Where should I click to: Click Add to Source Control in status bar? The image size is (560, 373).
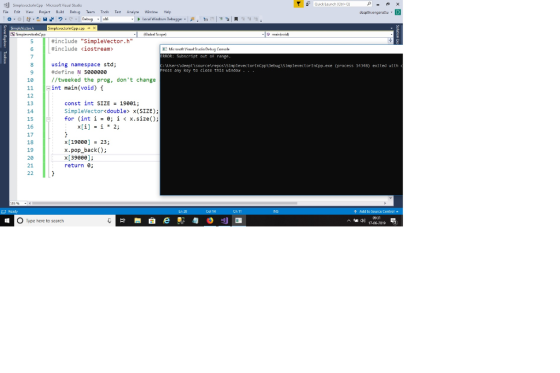pyautogui.click(x=376, y=212)
